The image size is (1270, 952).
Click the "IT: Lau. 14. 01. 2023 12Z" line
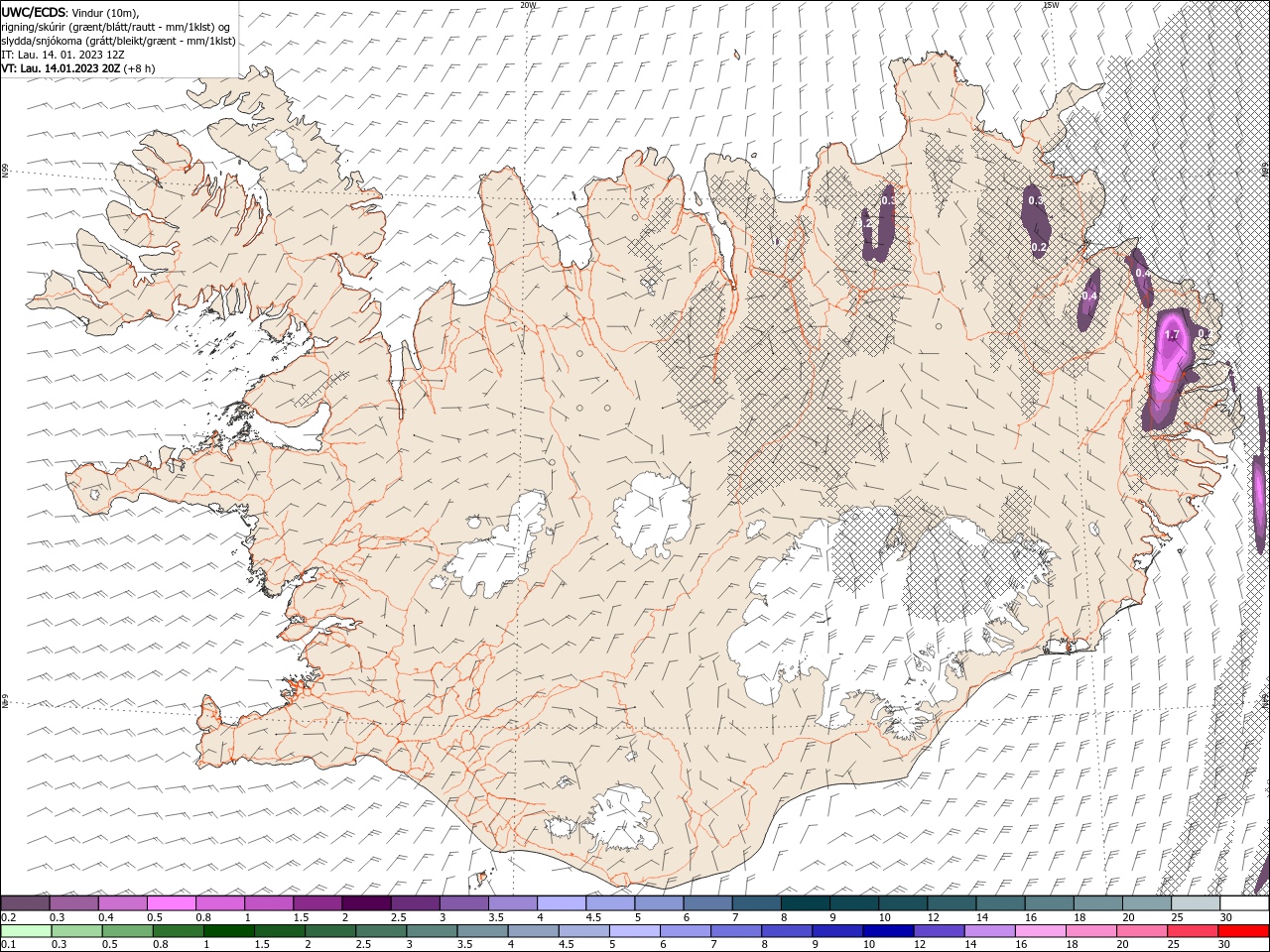pos(63,55)
